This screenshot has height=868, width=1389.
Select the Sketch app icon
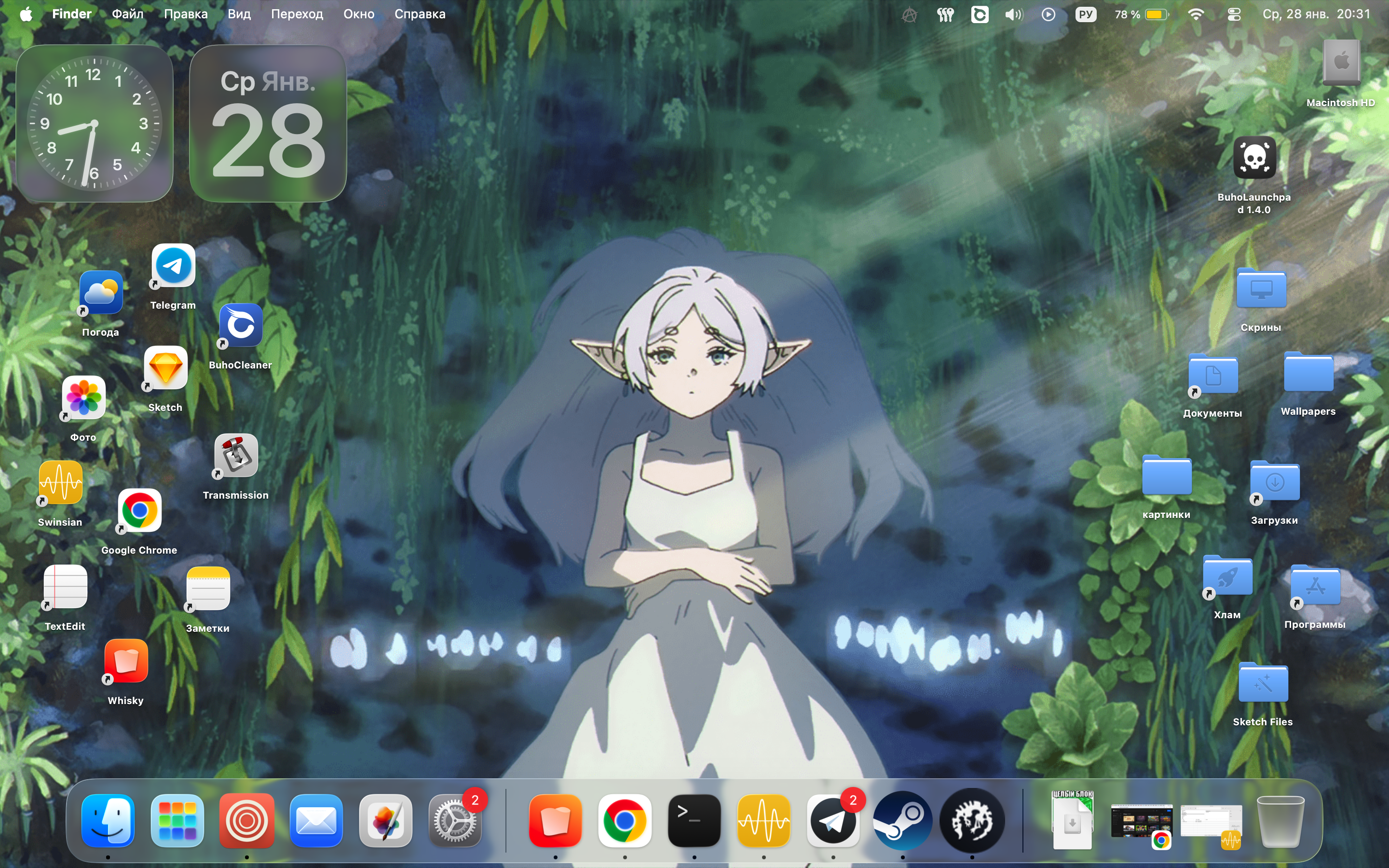165,368
